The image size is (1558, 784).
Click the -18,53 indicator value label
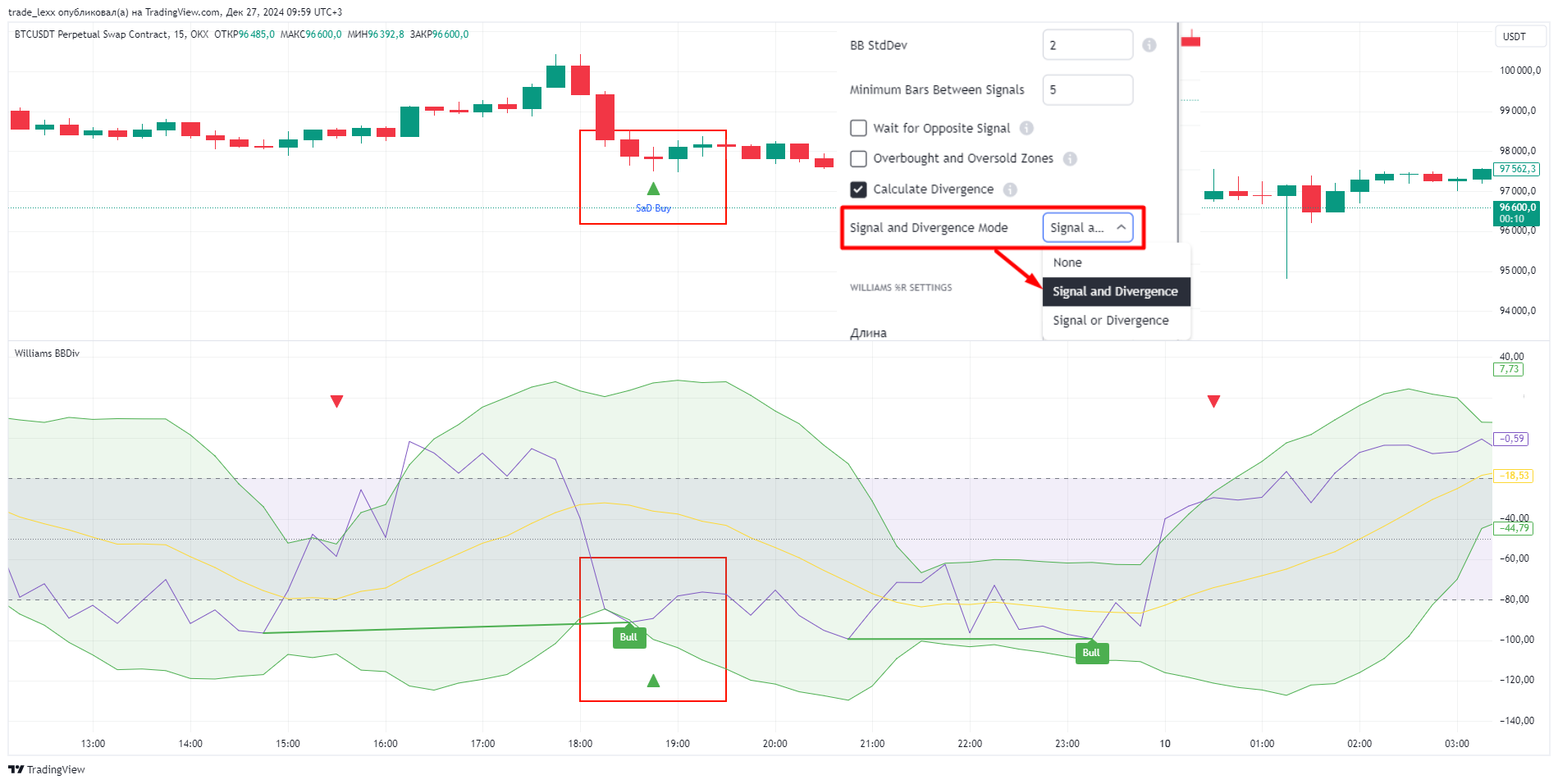(1513, 476)
